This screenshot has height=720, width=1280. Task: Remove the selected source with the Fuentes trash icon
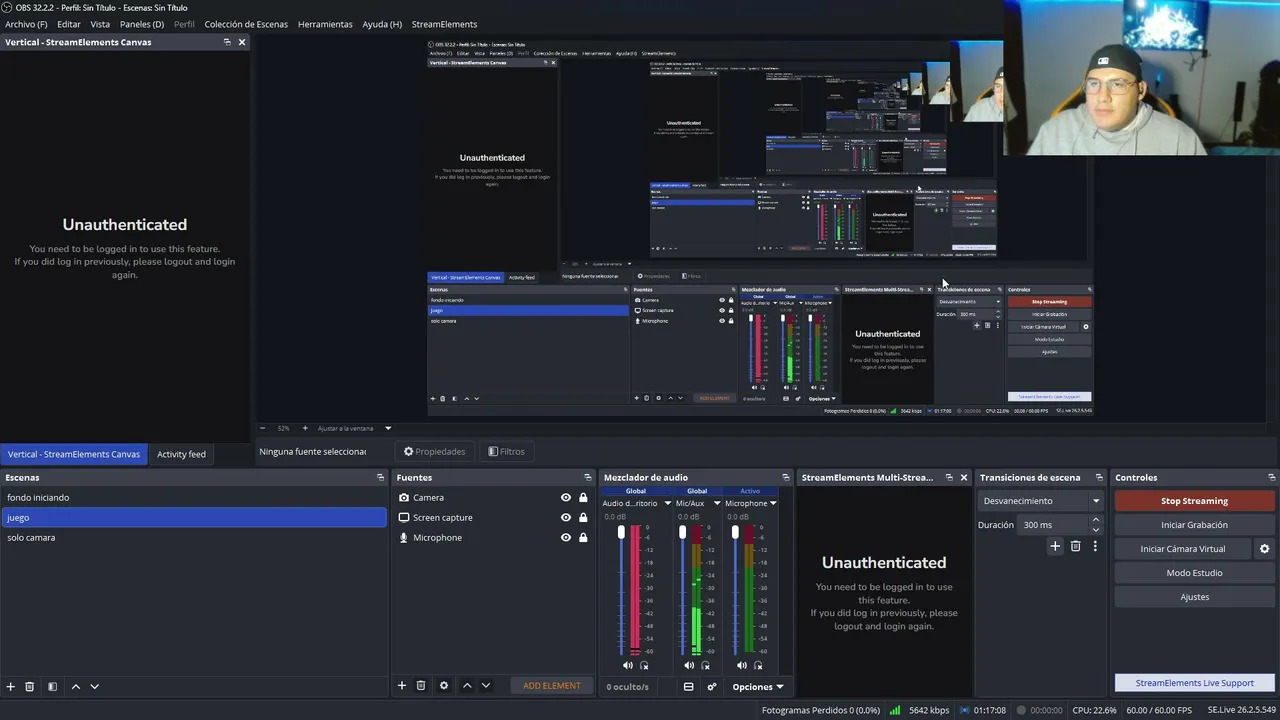(421, 685)
